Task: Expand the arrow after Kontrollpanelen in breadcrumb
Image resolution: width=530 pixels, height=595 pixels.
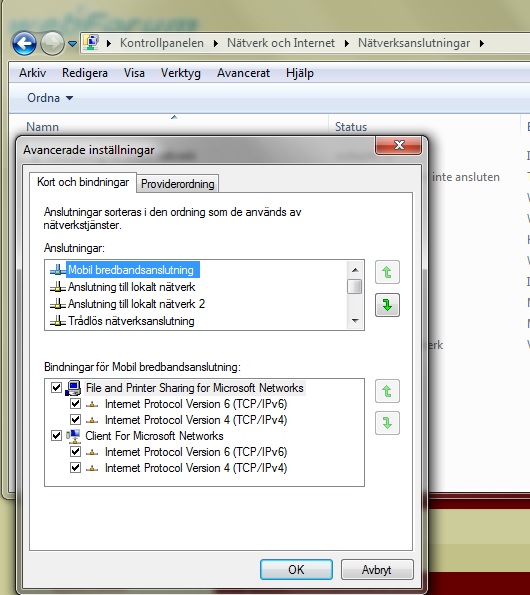Action: (x=215, y=43)
